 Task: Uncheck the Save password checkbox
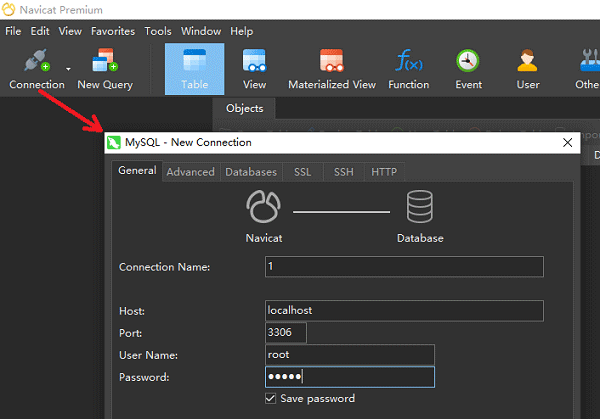270,398
